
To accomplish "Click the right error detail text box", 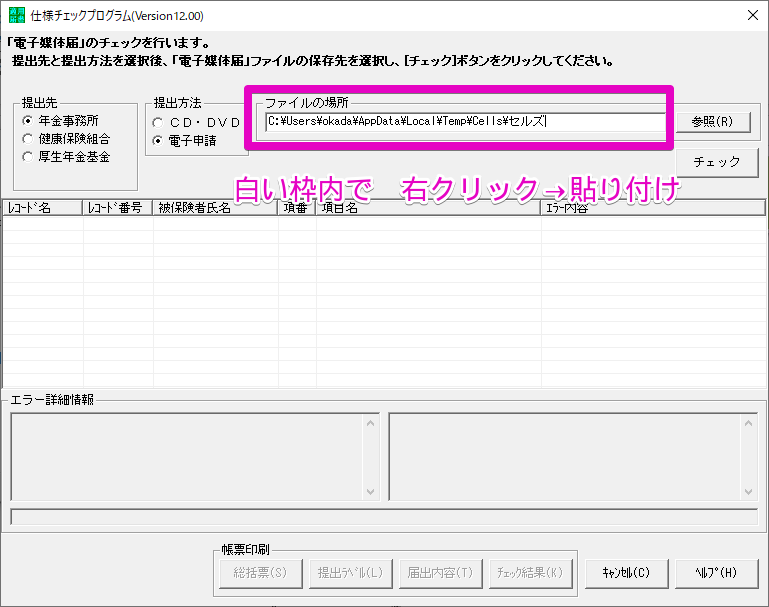I will pyautogui.click(x=573, y=457).
